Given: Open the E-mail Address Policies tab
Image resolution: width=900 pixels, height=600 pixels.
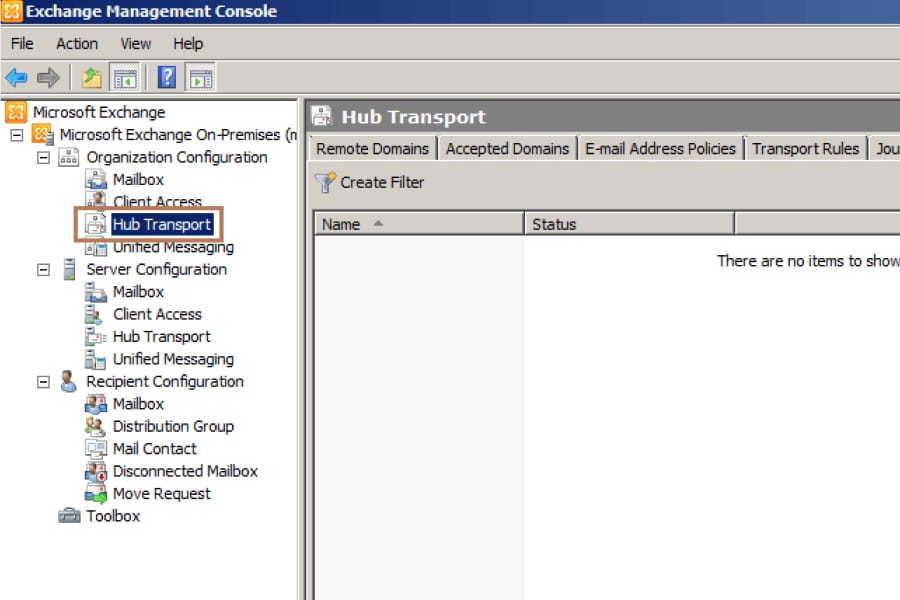Looking at the screenshot, I should coord(660,148).
